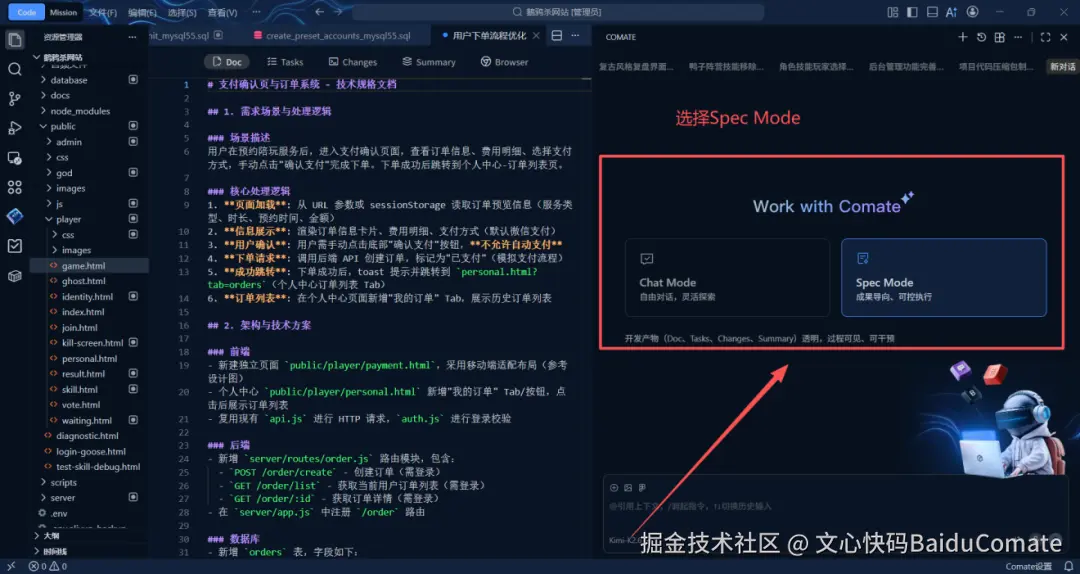Image resolution: width=1080 pixels, height=574 pixels.
Task: Switch to the Summary tab
Action: (429, 62)
